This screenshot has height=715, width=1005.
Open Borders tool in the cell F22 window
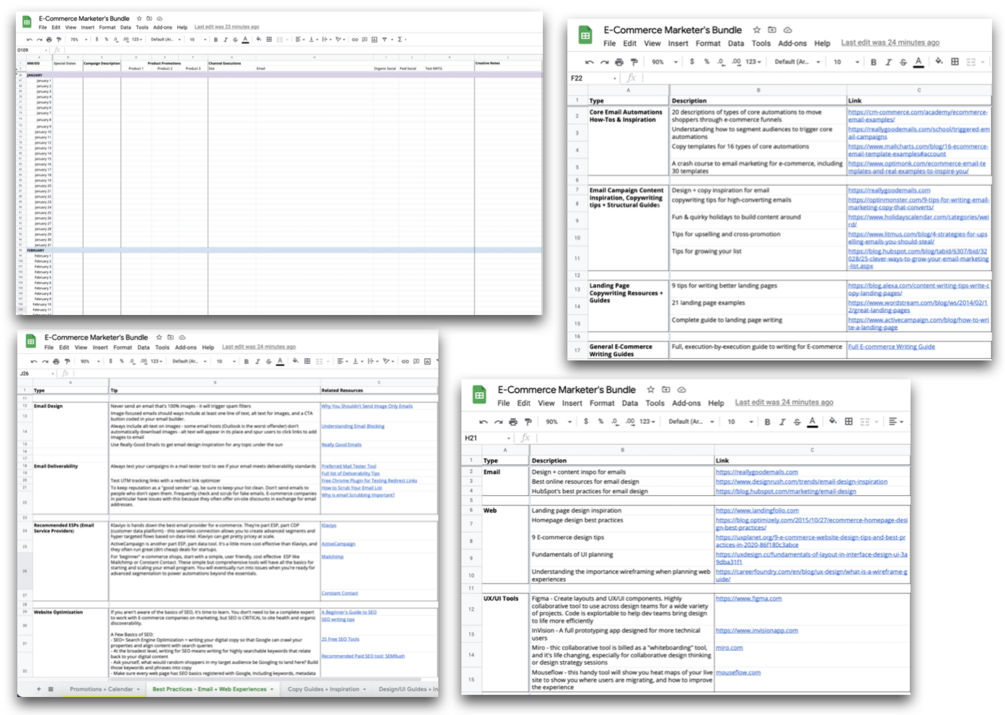click(x=955, y=62)
